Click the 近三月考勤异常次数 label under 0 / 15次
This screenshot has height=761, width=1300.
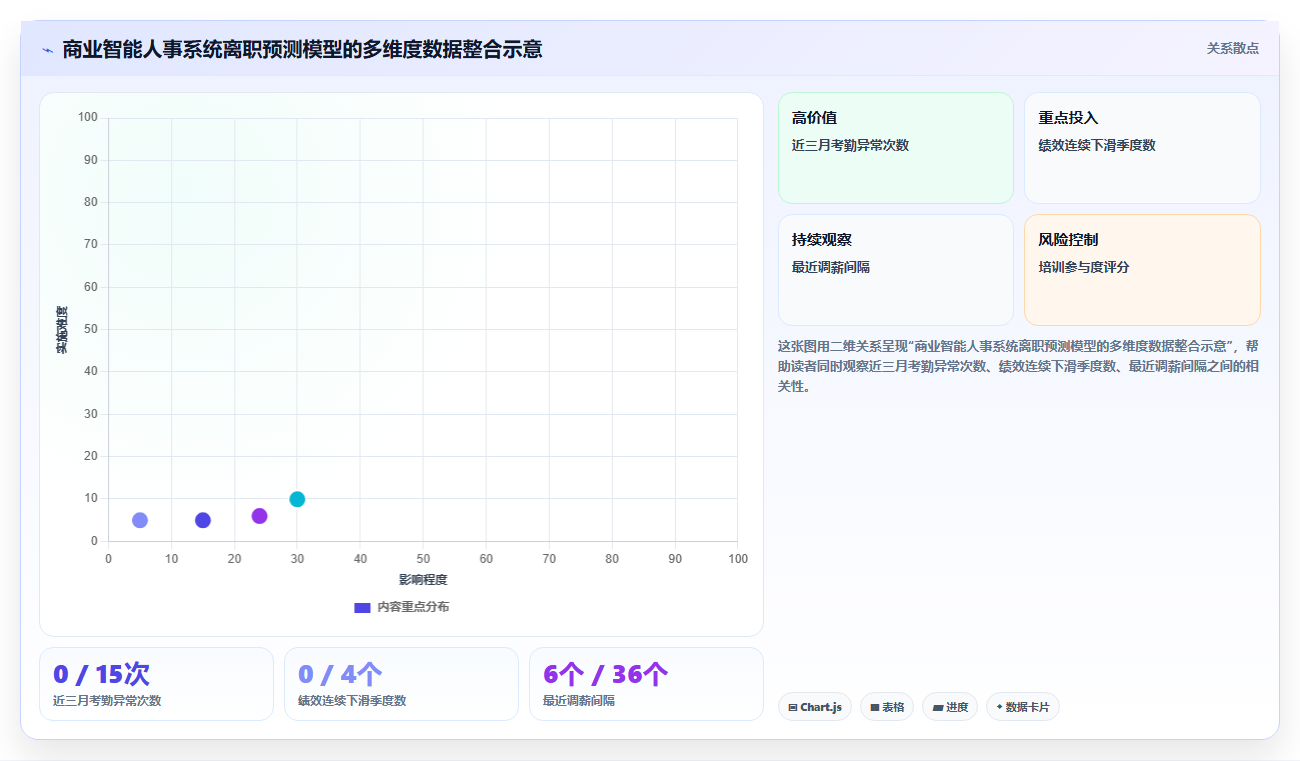coord(107,701)
